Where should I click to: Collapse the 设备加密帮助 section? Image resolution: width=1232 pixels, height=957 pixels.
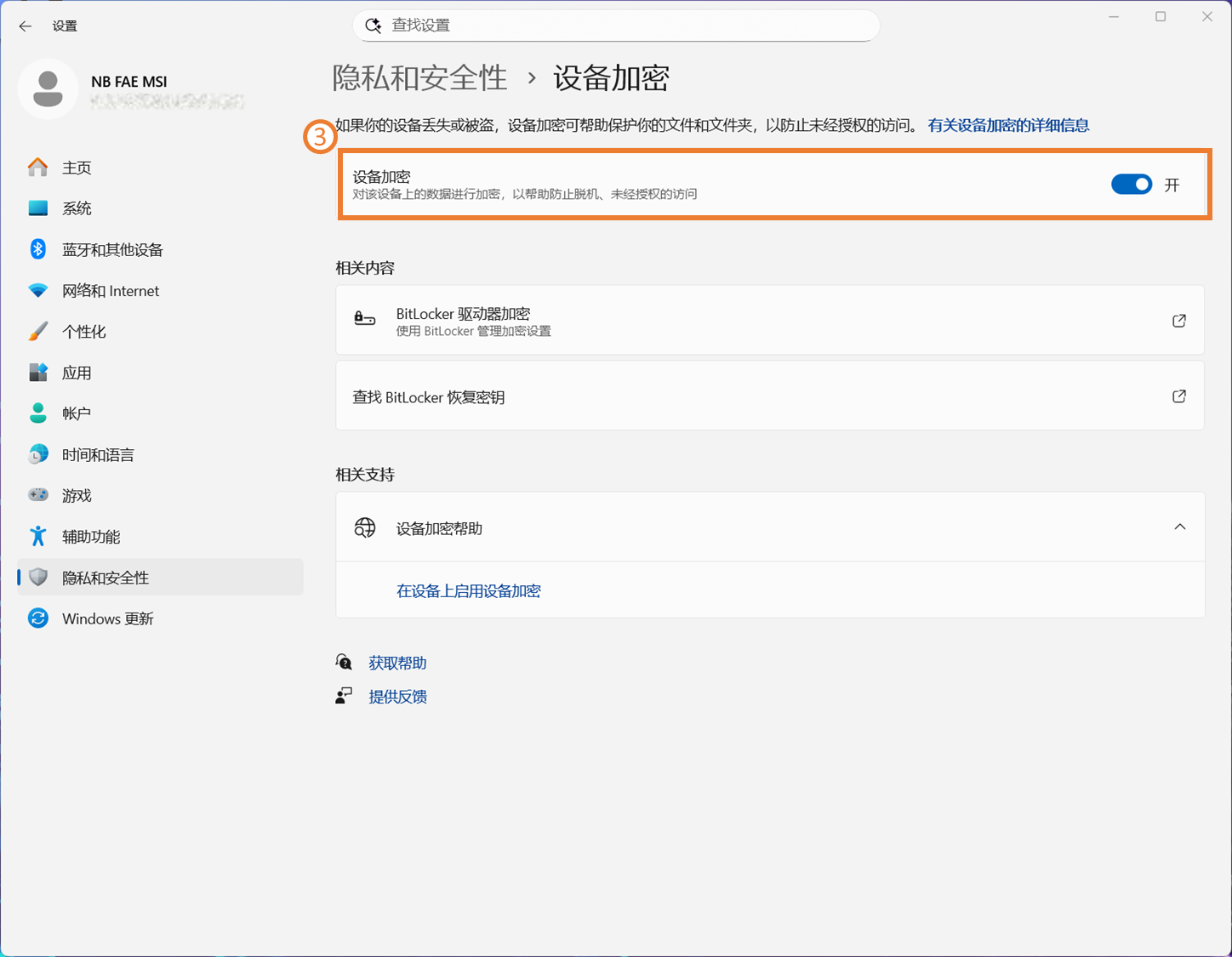tap(1179, 527)
